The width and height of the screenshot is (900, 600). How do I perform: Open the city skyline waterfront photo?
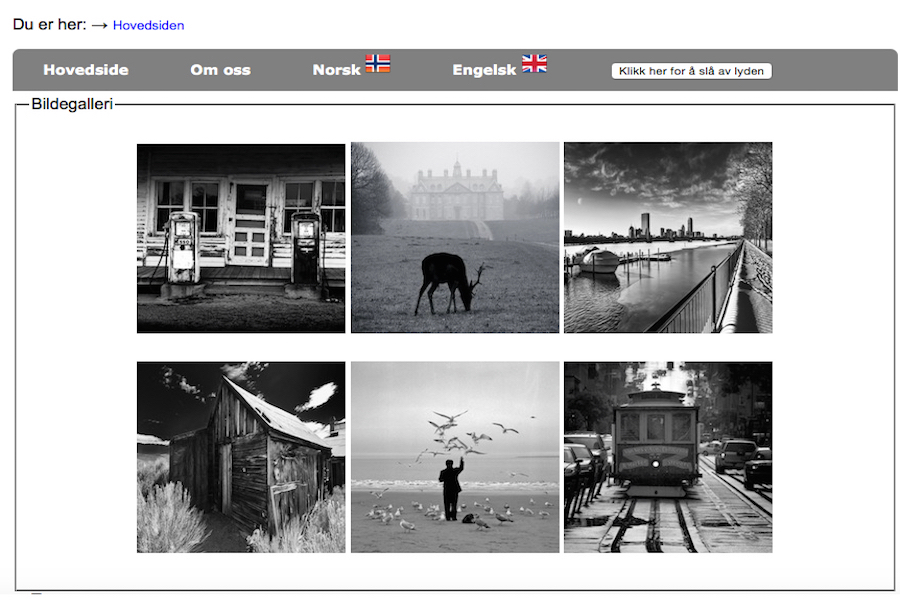point(668,237)
